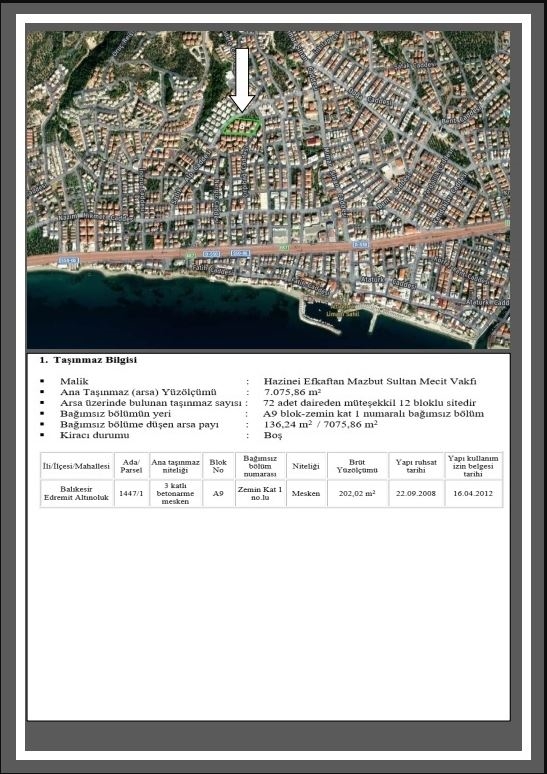
Task: Select the 'Zemin Kat 1 no.lu' cell
Action: [260, 493]
